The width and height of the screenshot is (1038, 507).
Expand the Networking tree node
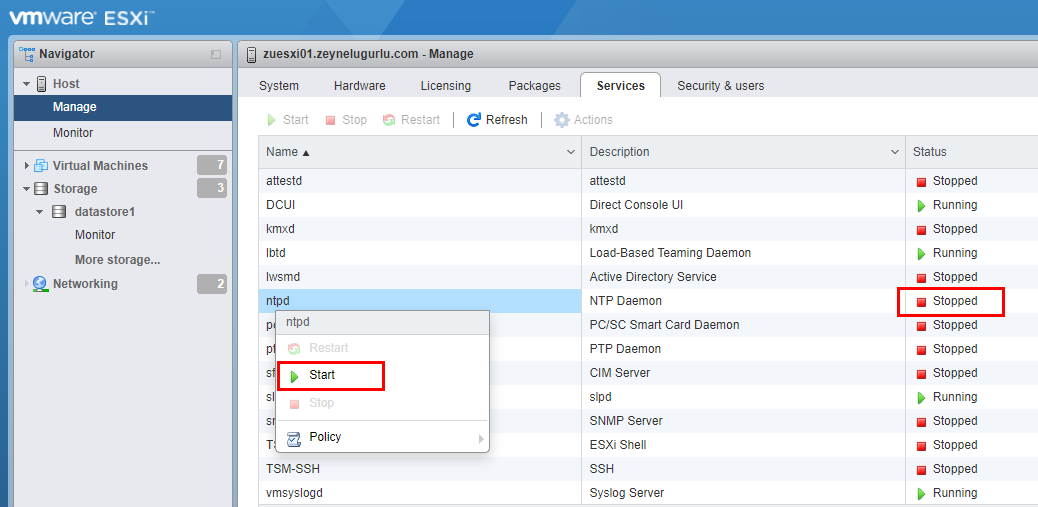pyautogui.click(x=26, y=284)
